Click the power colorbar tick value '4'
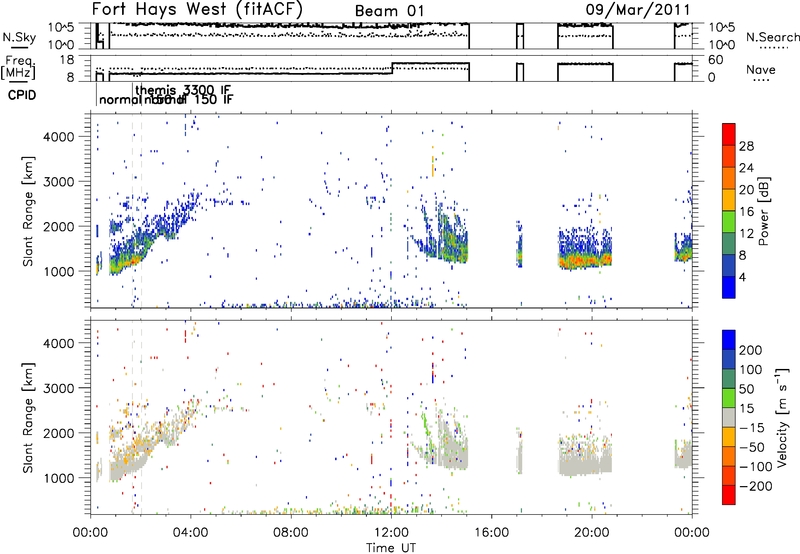Screen dimensions: 800x554 743,277
